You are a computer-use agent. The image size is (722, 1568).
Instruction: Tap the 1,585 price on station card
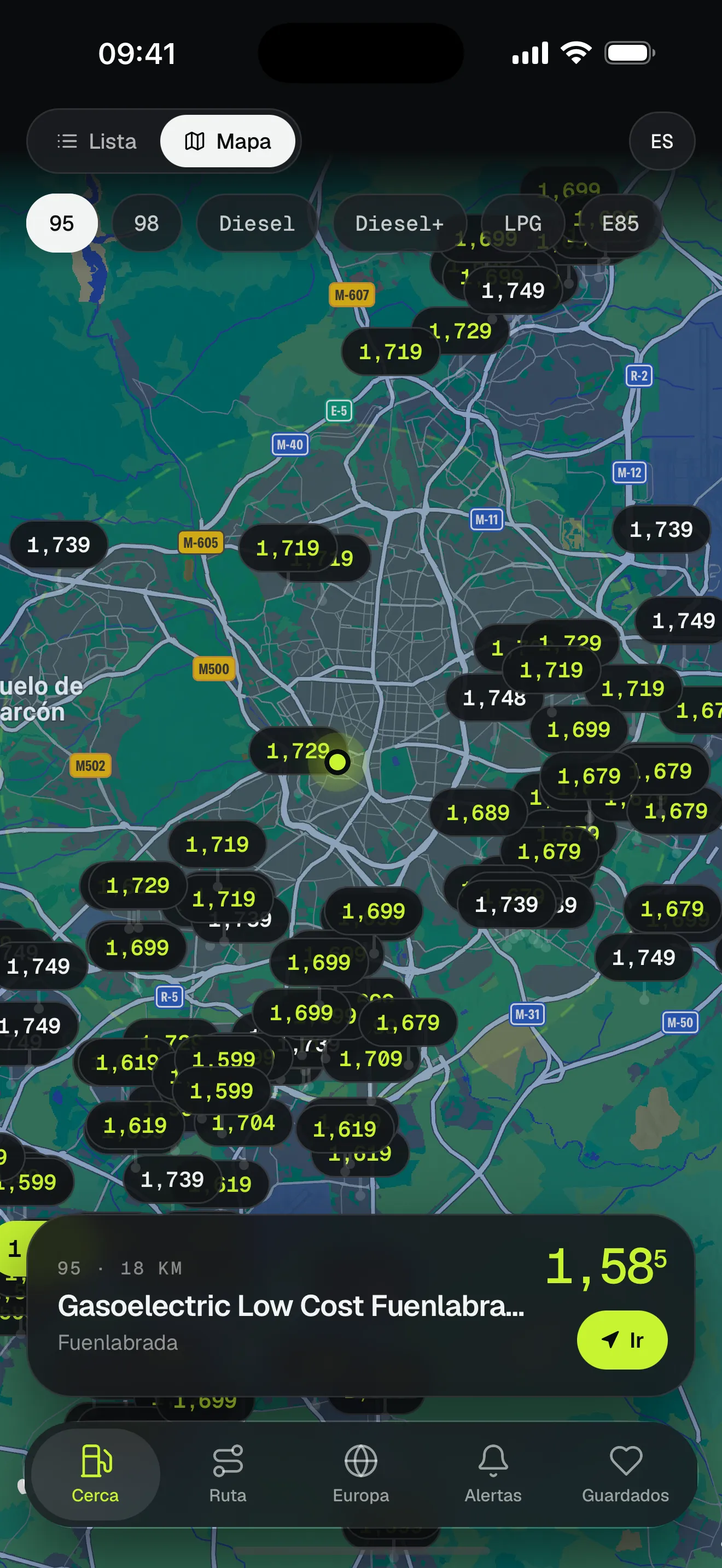tap(607, 1267)
